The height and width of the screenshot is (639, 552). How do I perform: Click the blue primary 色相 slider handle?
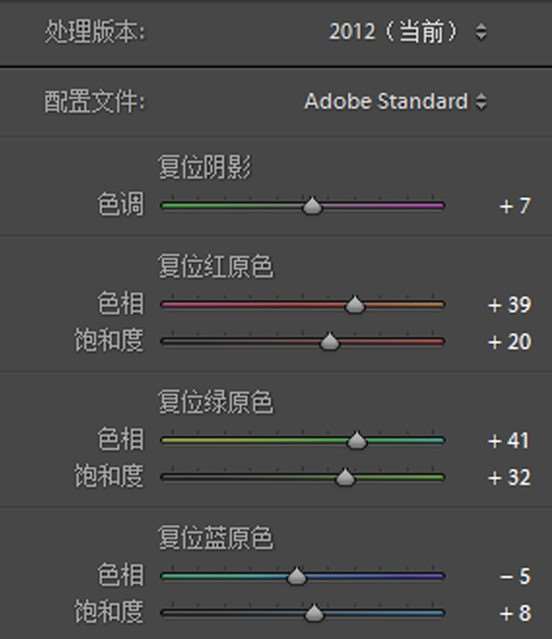(297, 576)
